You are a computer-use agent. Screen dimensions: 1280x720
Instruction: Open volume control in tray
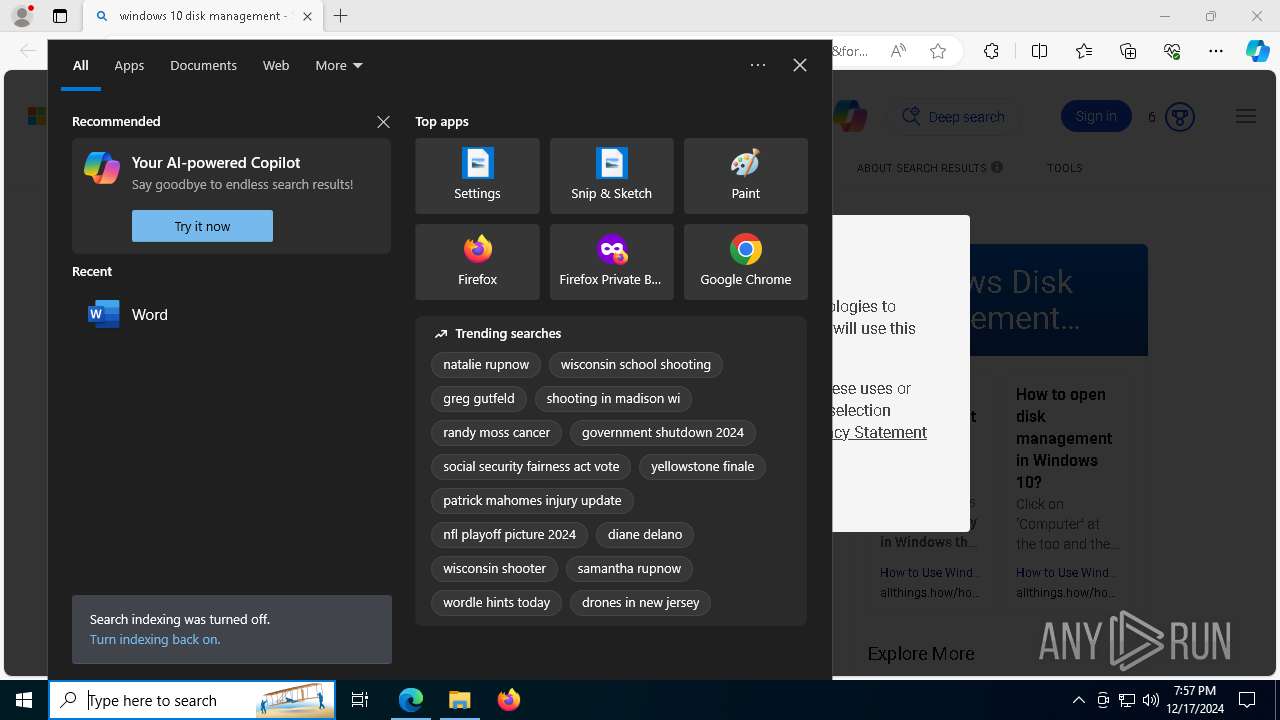click(x=1150, y=700)
